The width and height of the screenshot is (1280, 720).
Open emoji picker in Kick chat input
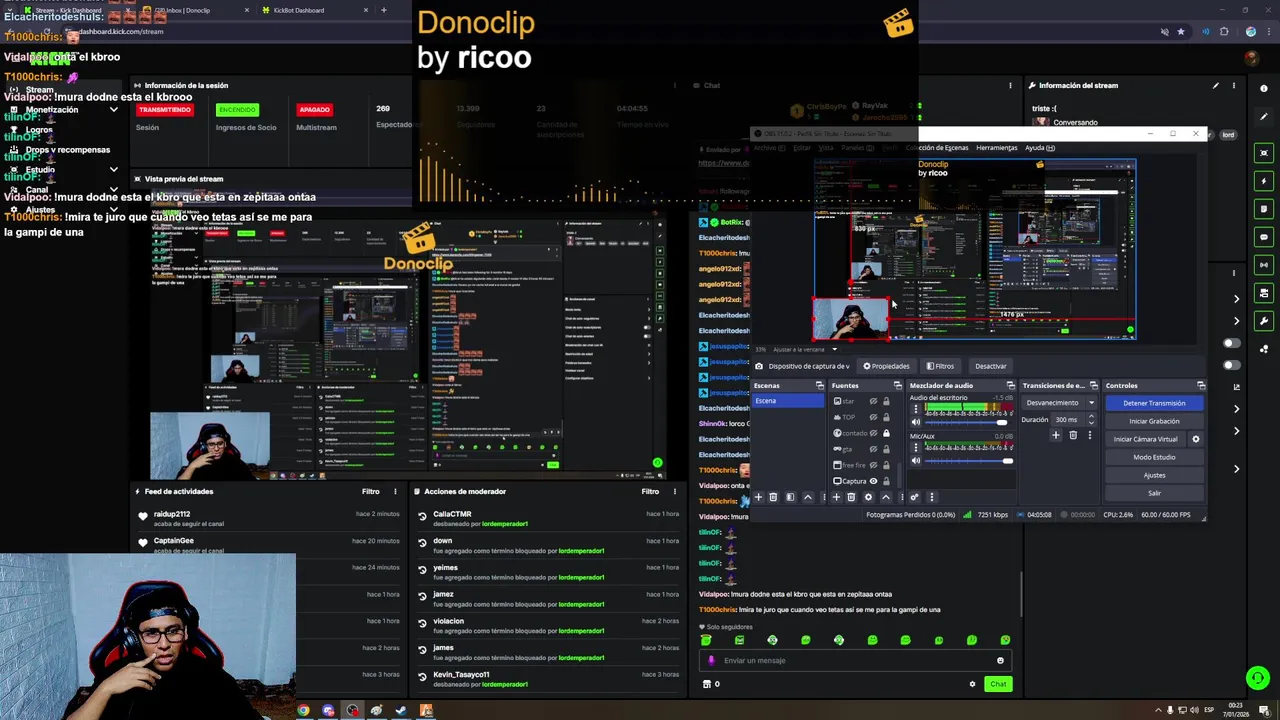click(x=1000, y=660)
